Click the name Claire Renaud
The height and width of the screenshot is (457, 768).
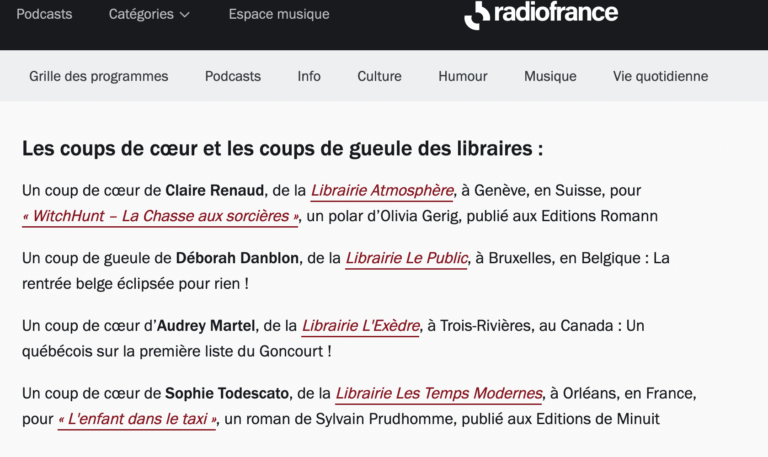215,191
